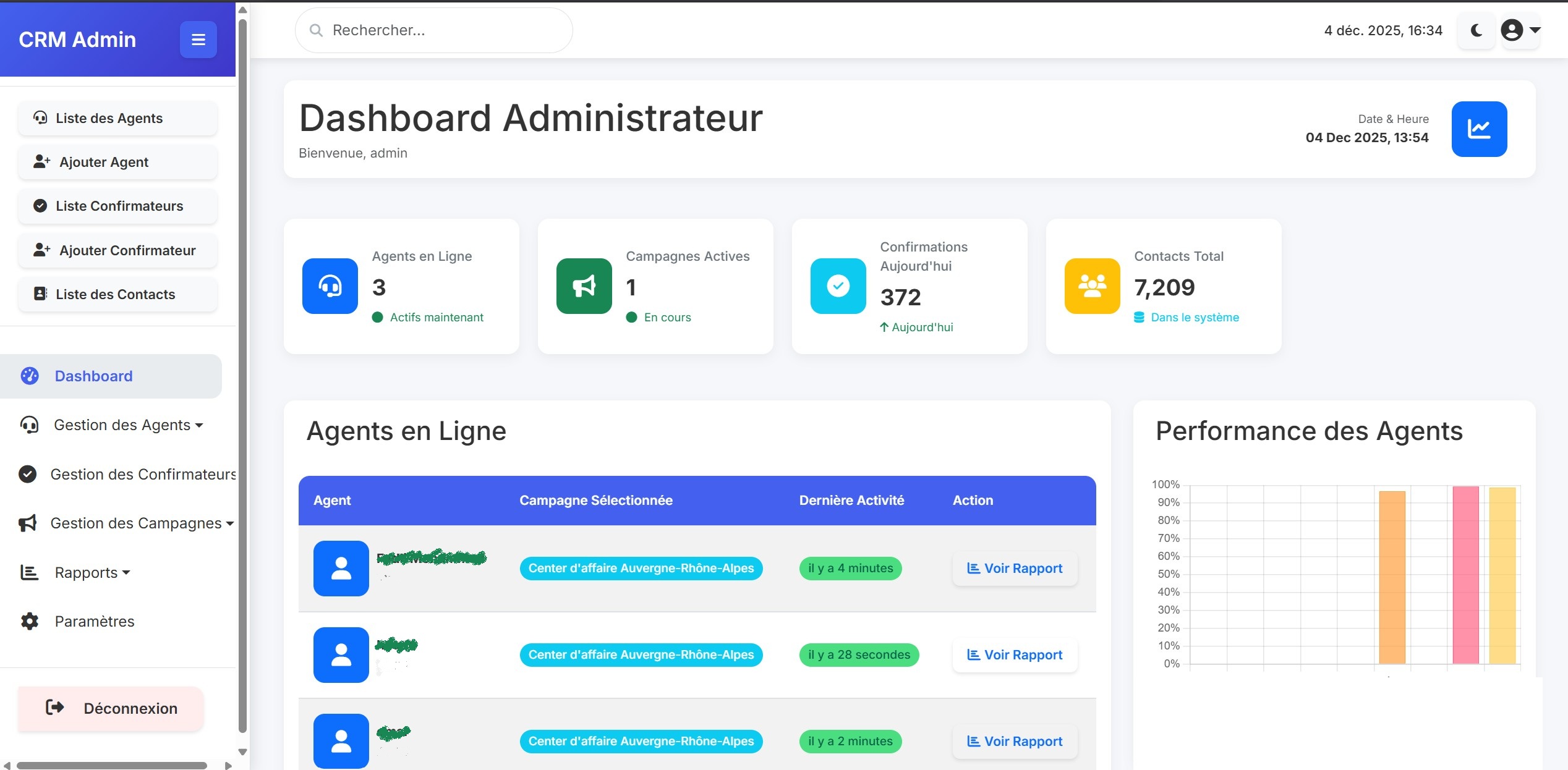Image resolution: width=1568 pixels, height=770 pixels.
Task: Expand the Gestion des Campagnes menu
Action: [137, 523]
